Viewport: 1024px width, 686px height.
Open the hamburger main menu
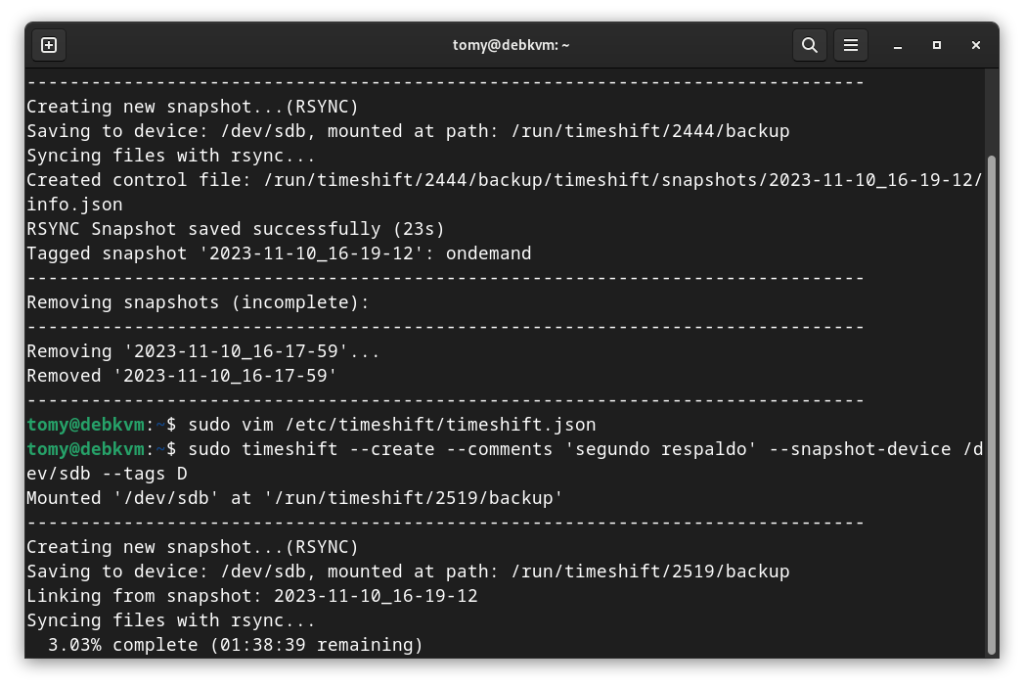[x=851, y=45]
